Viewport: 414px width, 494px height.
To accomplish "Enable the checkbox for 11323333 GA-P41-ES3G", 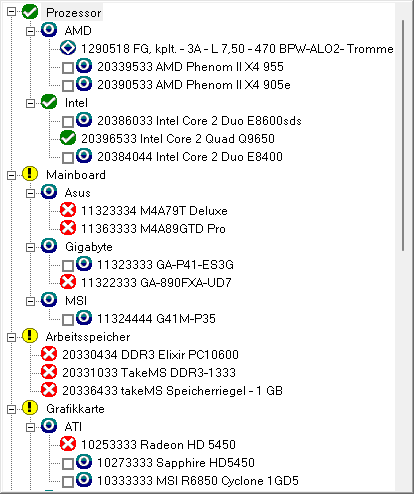I will pos(68,266).
